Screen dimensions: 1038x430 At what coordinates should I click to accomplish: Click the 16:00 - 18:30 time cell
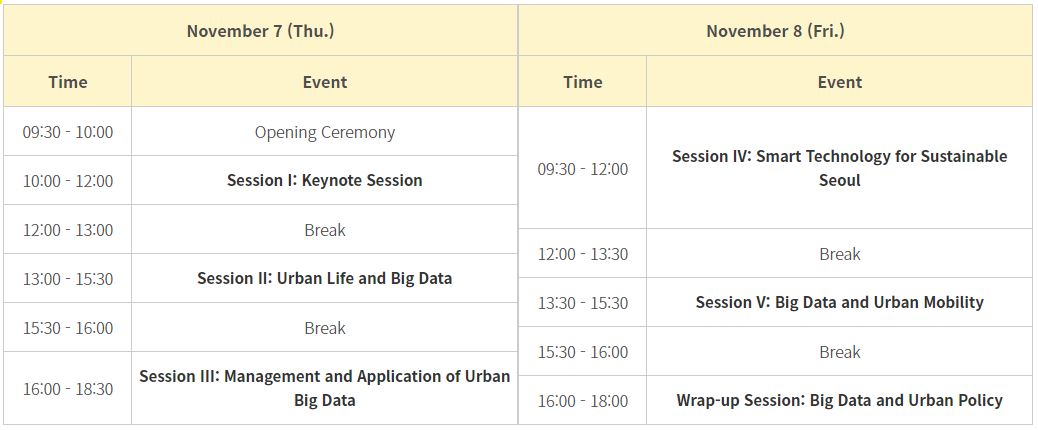click(x=68, y=388)
